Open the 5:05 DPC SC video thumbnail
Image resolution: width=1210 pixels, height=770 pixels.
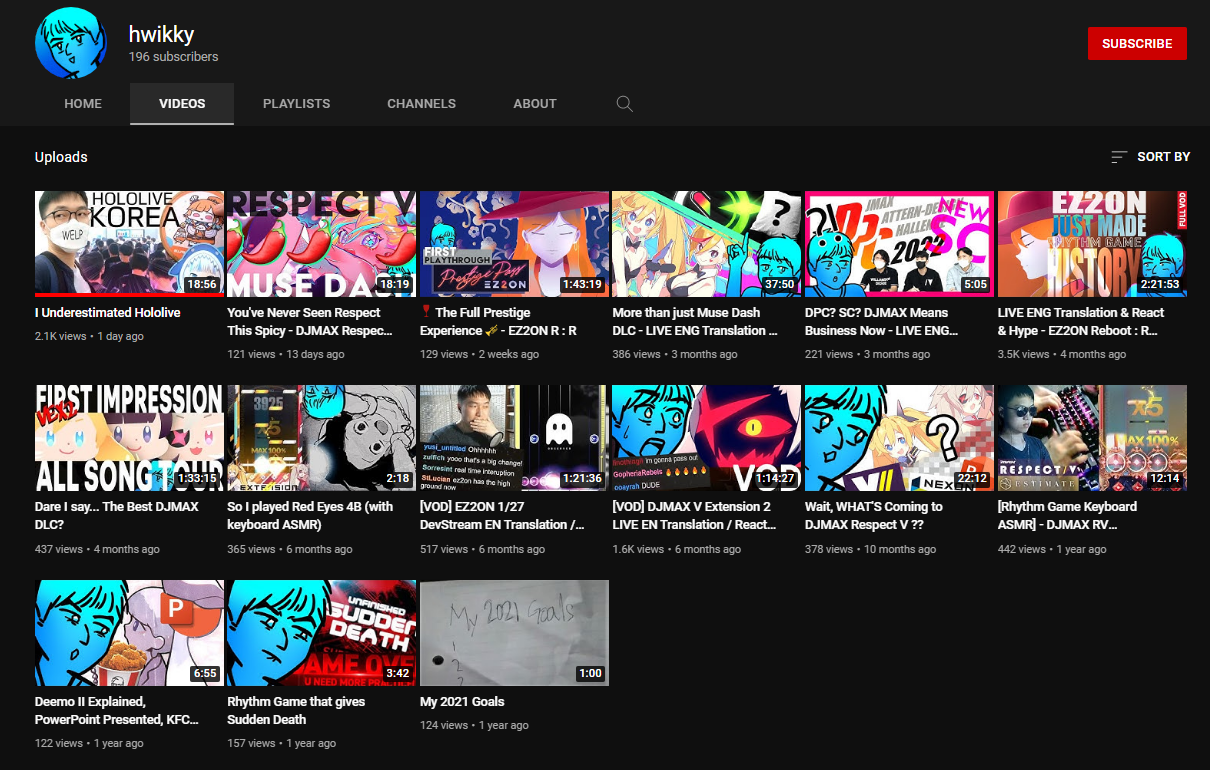(899, 244)
